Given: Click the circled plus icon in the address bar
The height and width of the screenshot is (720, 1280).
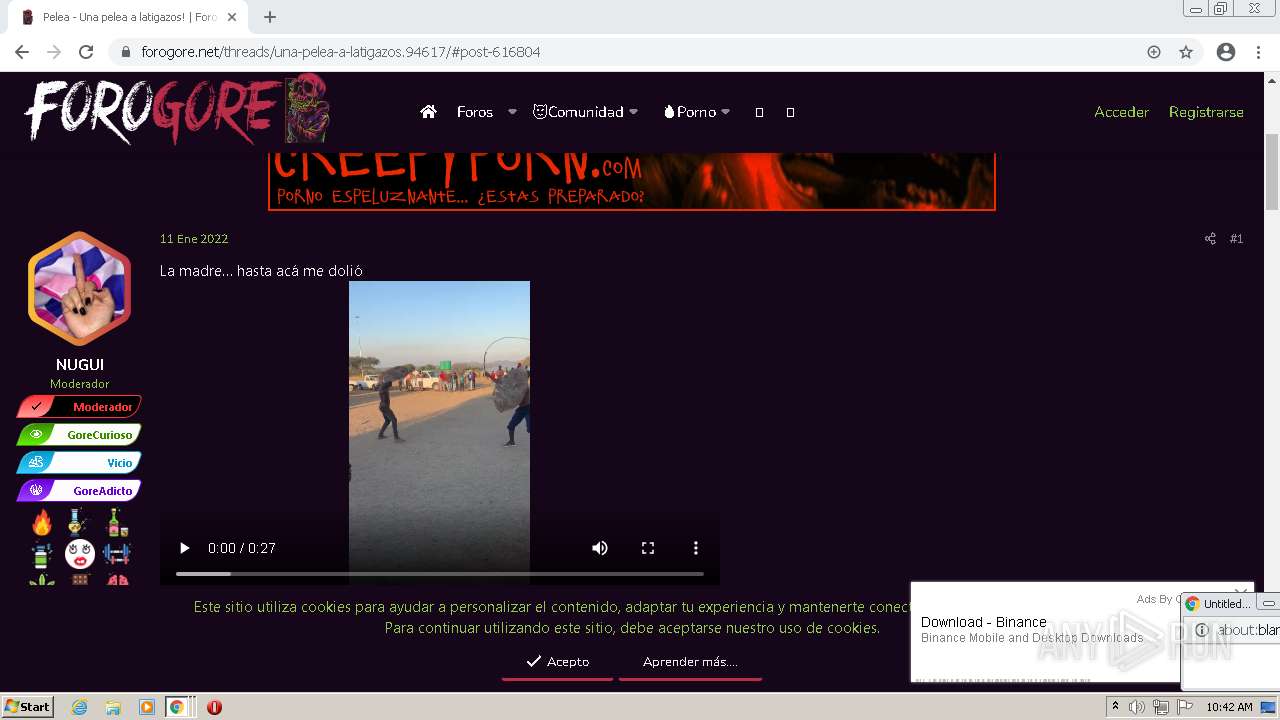Looking at the screenshot, I should [x=1154, y=52].
